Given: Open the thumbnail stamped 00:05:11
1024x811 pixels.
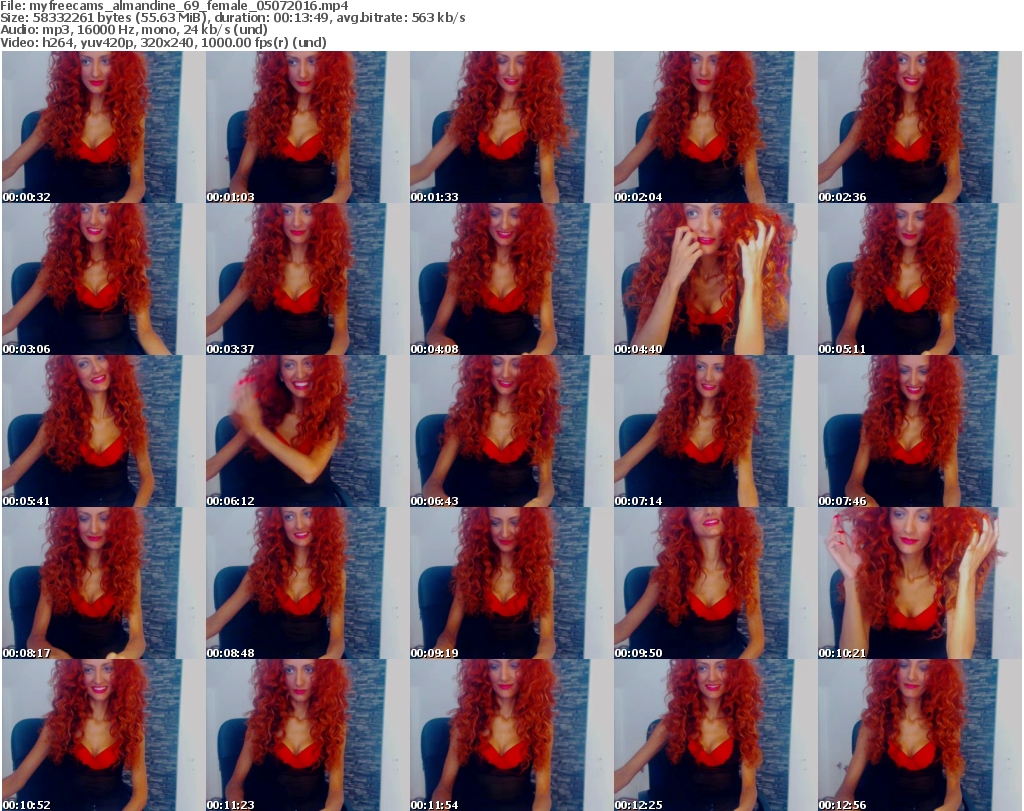Looking at the screenshot, I should pyautogui.click(x=919, y=279).
